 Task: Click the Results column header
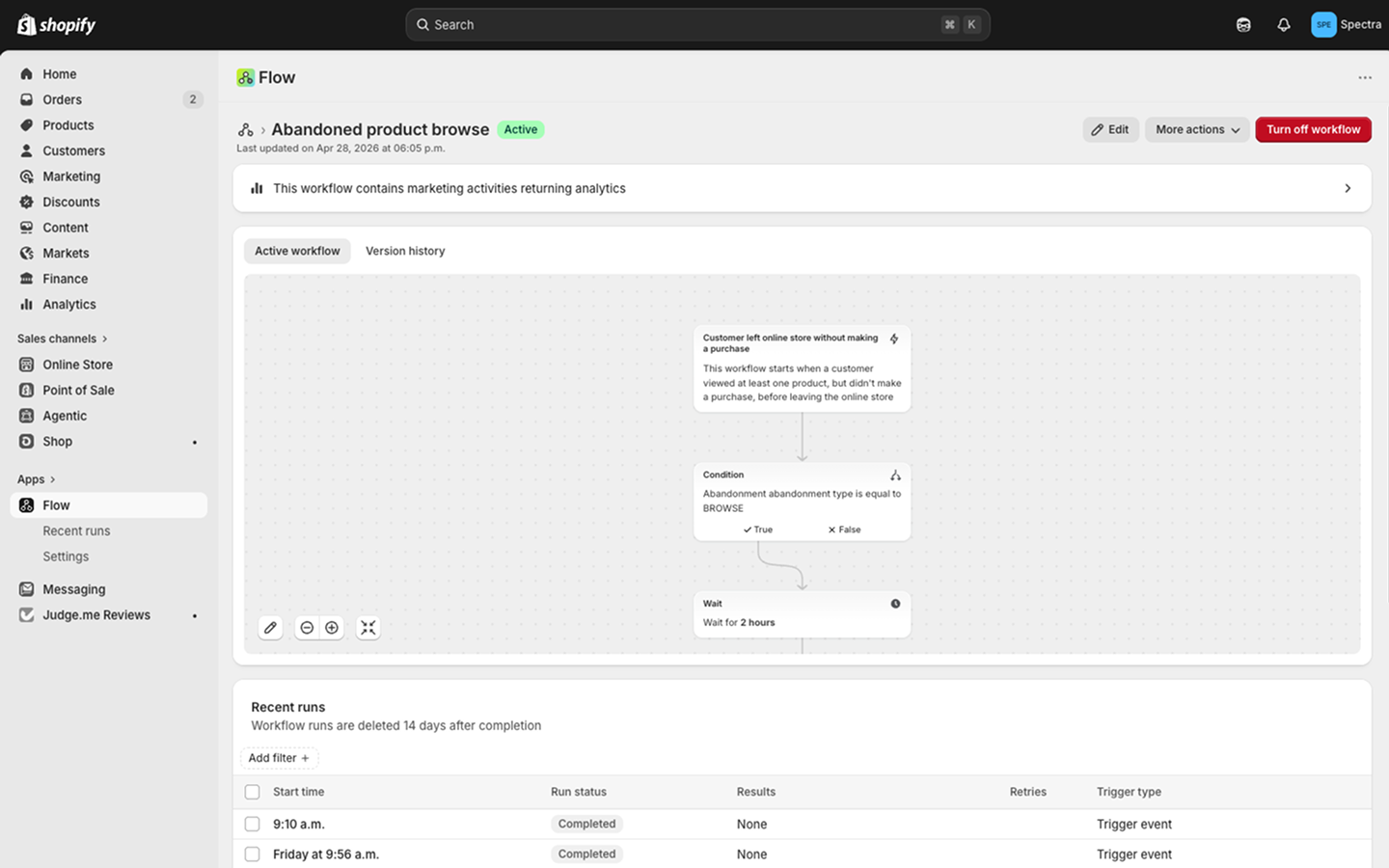[x=756, y=792]
